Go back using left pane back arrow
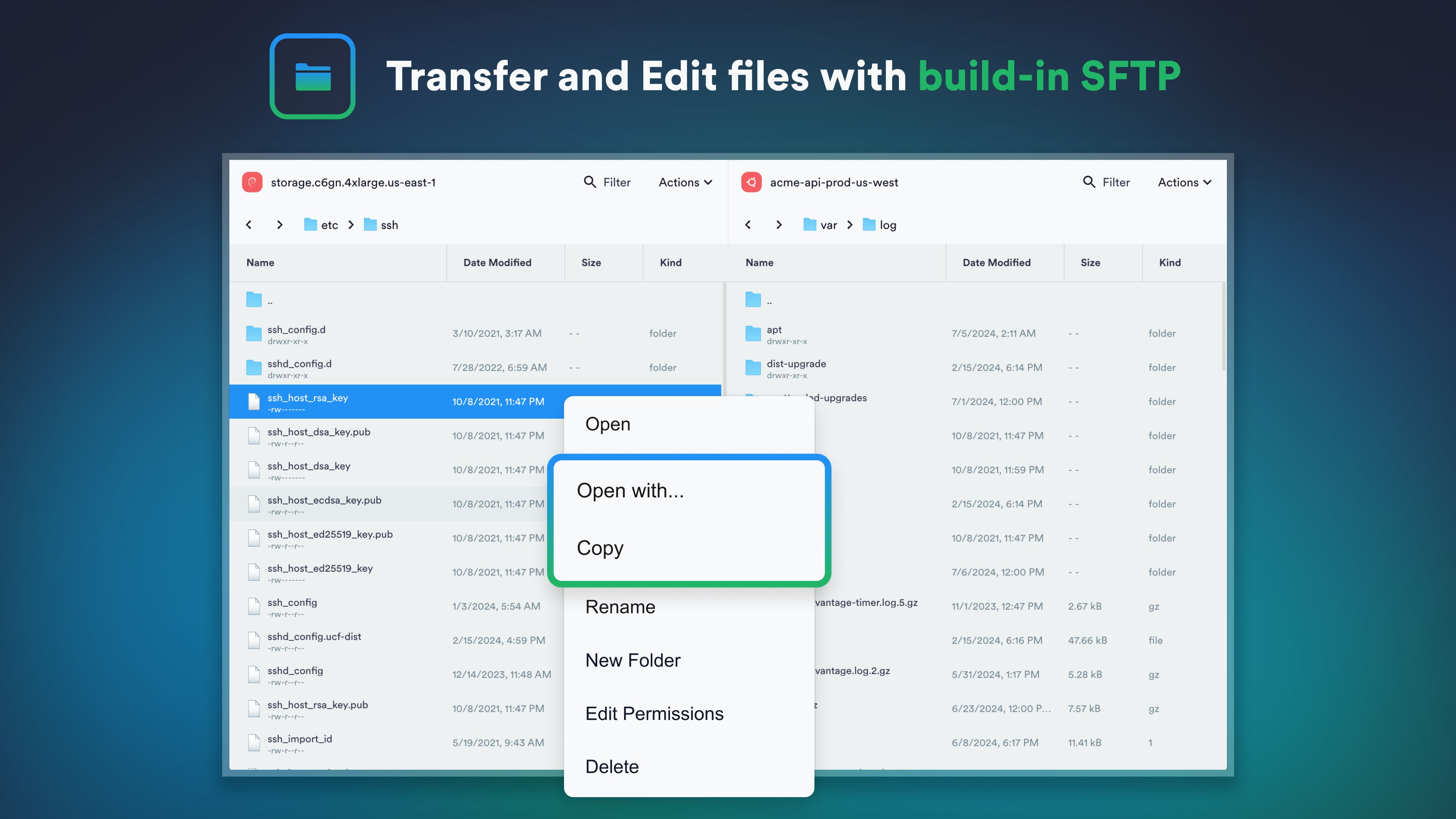 pos(249,225)
